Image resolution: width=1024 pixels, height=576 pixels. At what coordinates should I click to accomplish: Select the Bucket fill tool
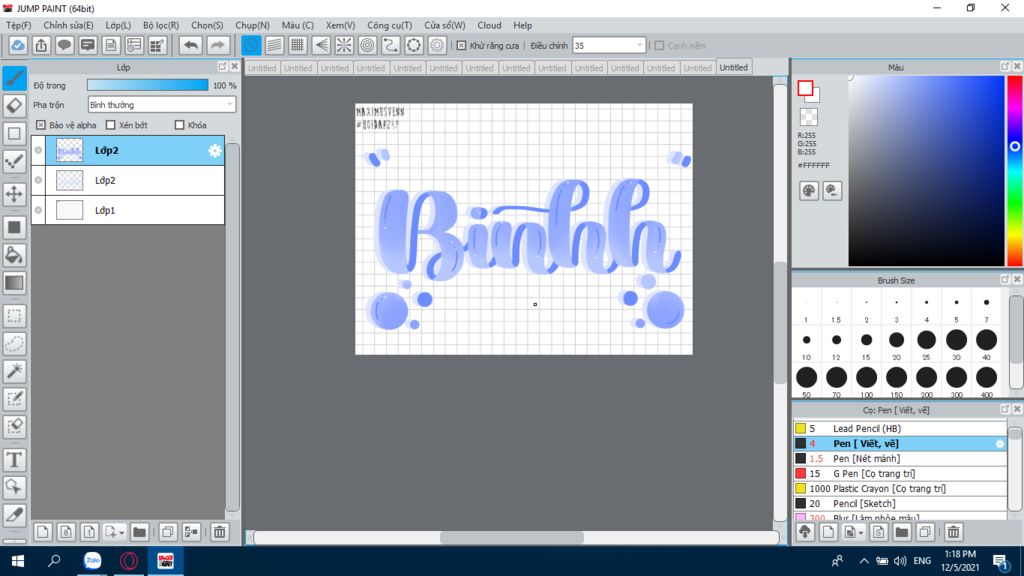click(x=14, y=255)
